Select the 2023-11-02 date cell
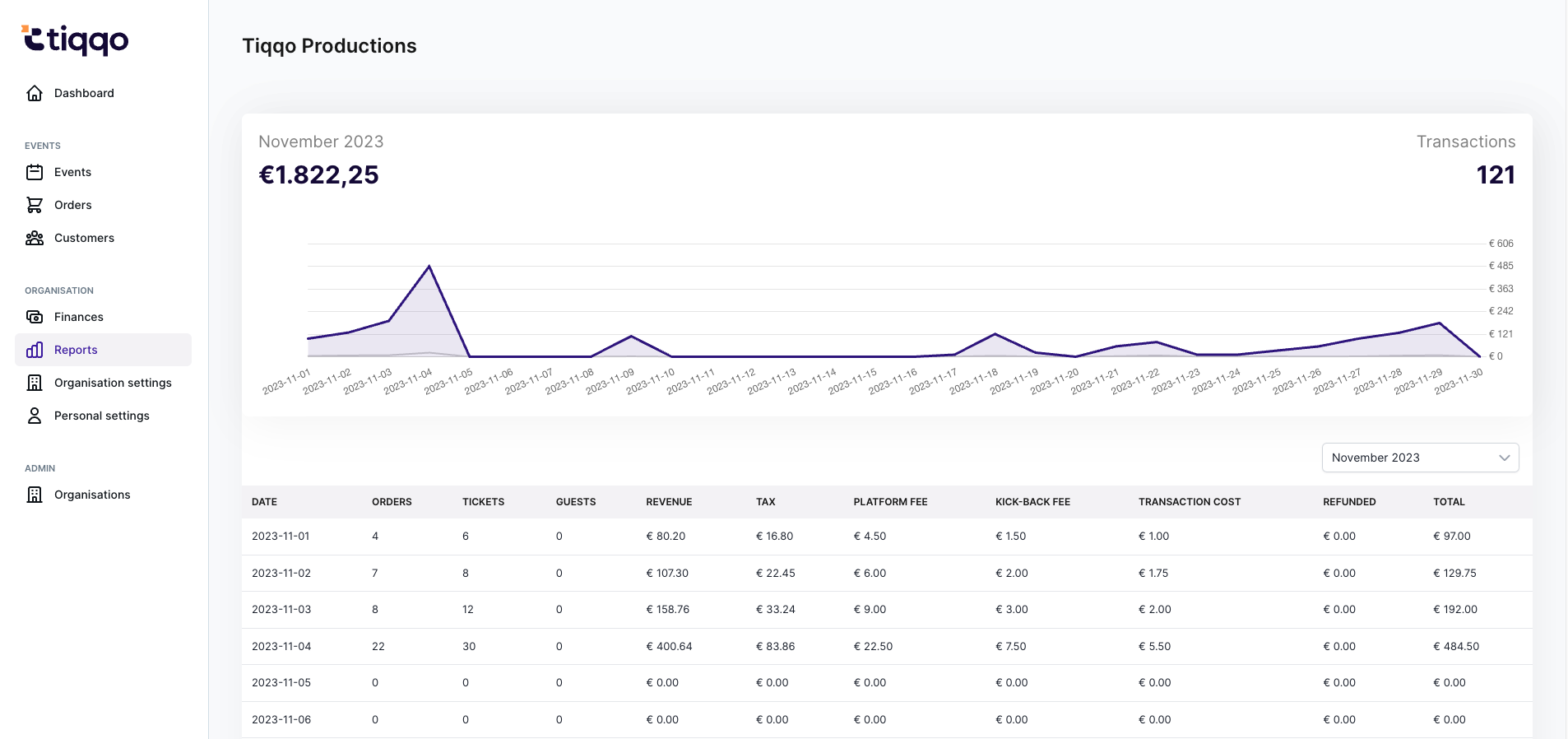The width and height of the screenshot is (1568, 739). [x=281, y=573]
